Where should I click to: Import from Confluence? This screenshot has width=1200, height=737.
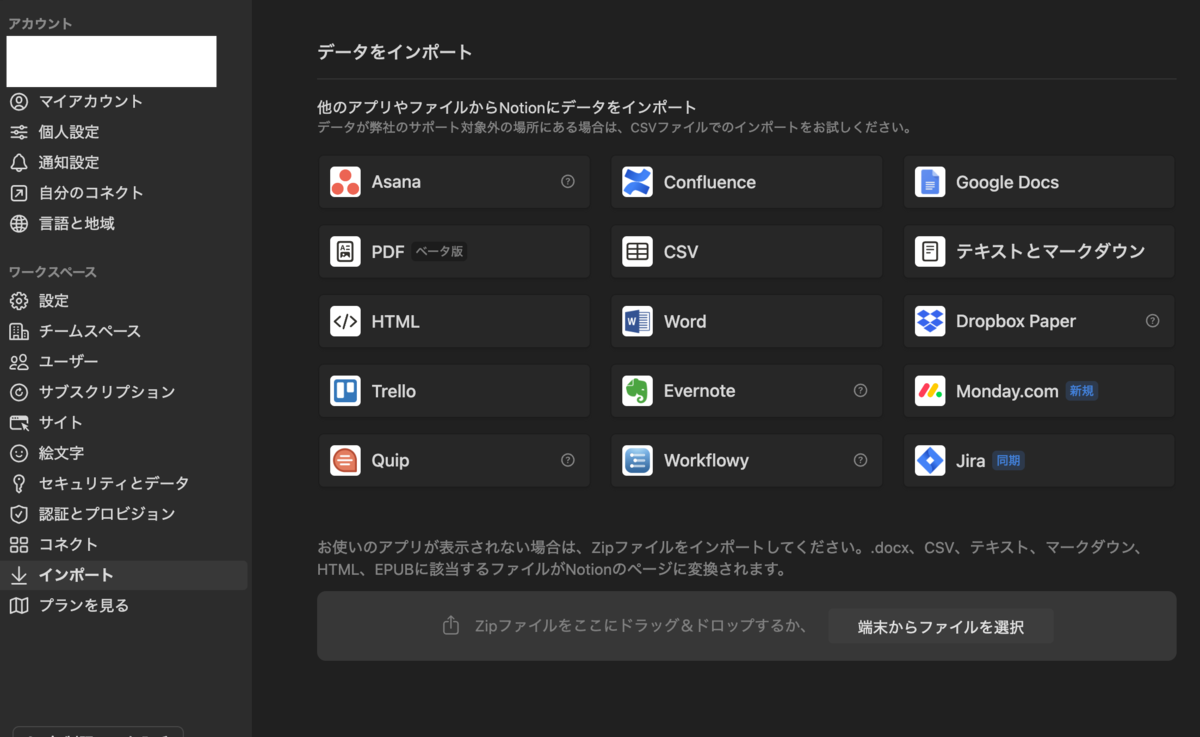tap(747, 182)
